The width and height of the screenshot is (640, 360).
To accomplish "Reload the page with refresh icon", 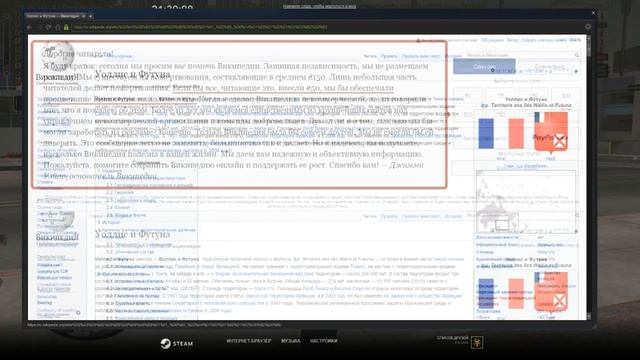I will click(x=49, y=27).
